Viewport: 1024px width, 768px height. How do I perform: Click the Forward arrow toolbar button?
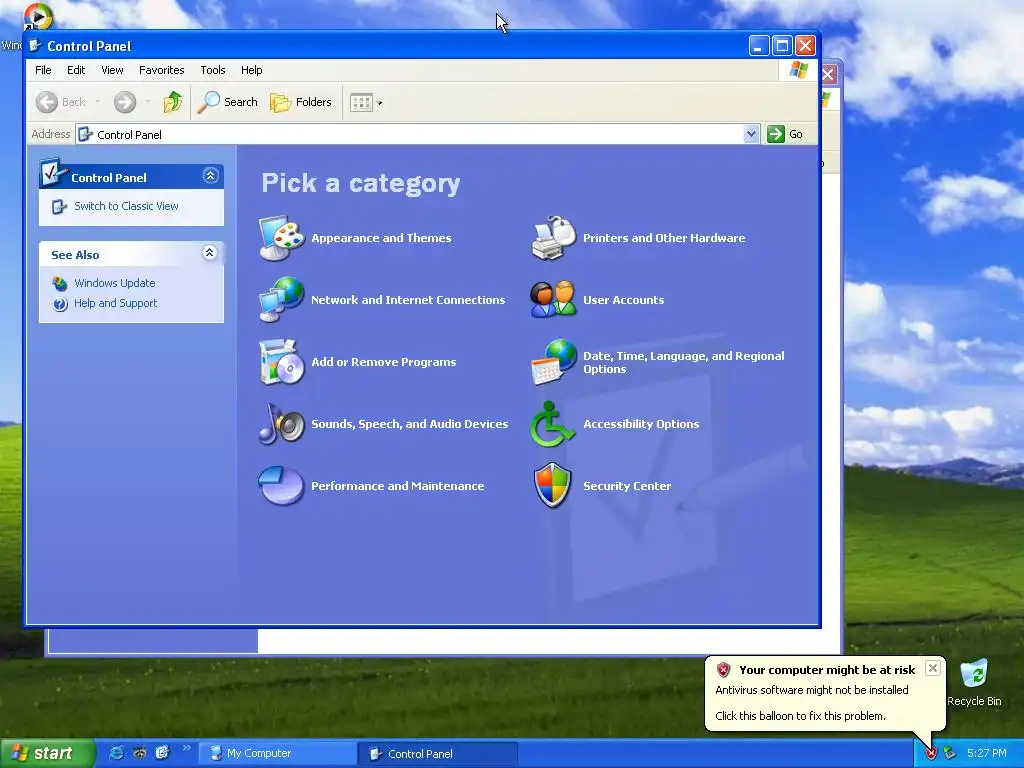click(x=125, y=102)
